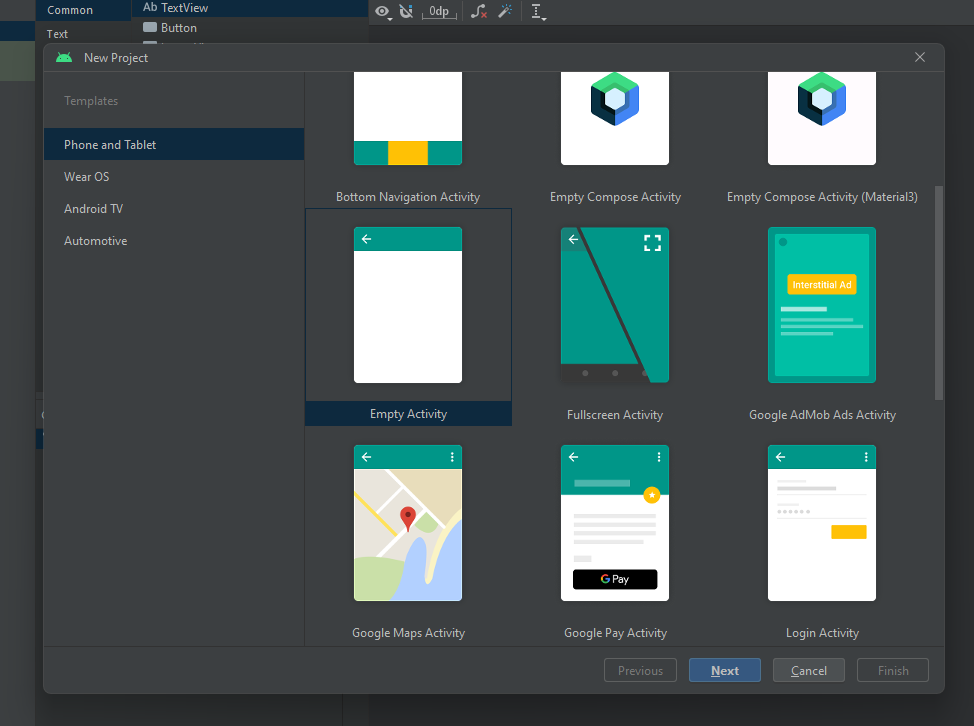The width and height of the screenshot is (974, 726).
Task: Click the Google AdMob Ads Activity label
Action: pyautogui.click(x=822, y=415)
